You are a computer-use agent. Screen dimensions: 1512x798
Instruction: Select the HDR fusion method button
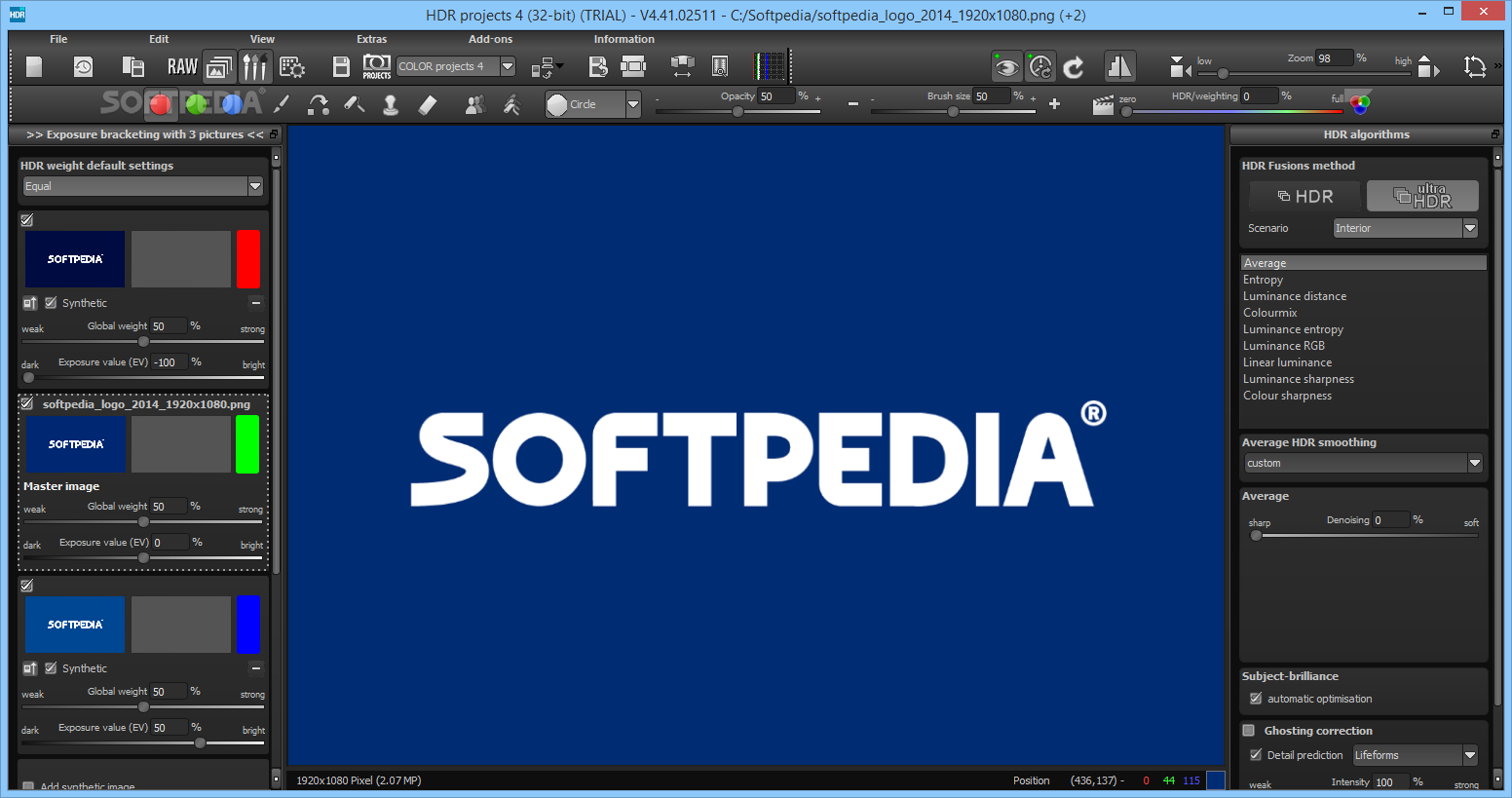[1305, 196]
